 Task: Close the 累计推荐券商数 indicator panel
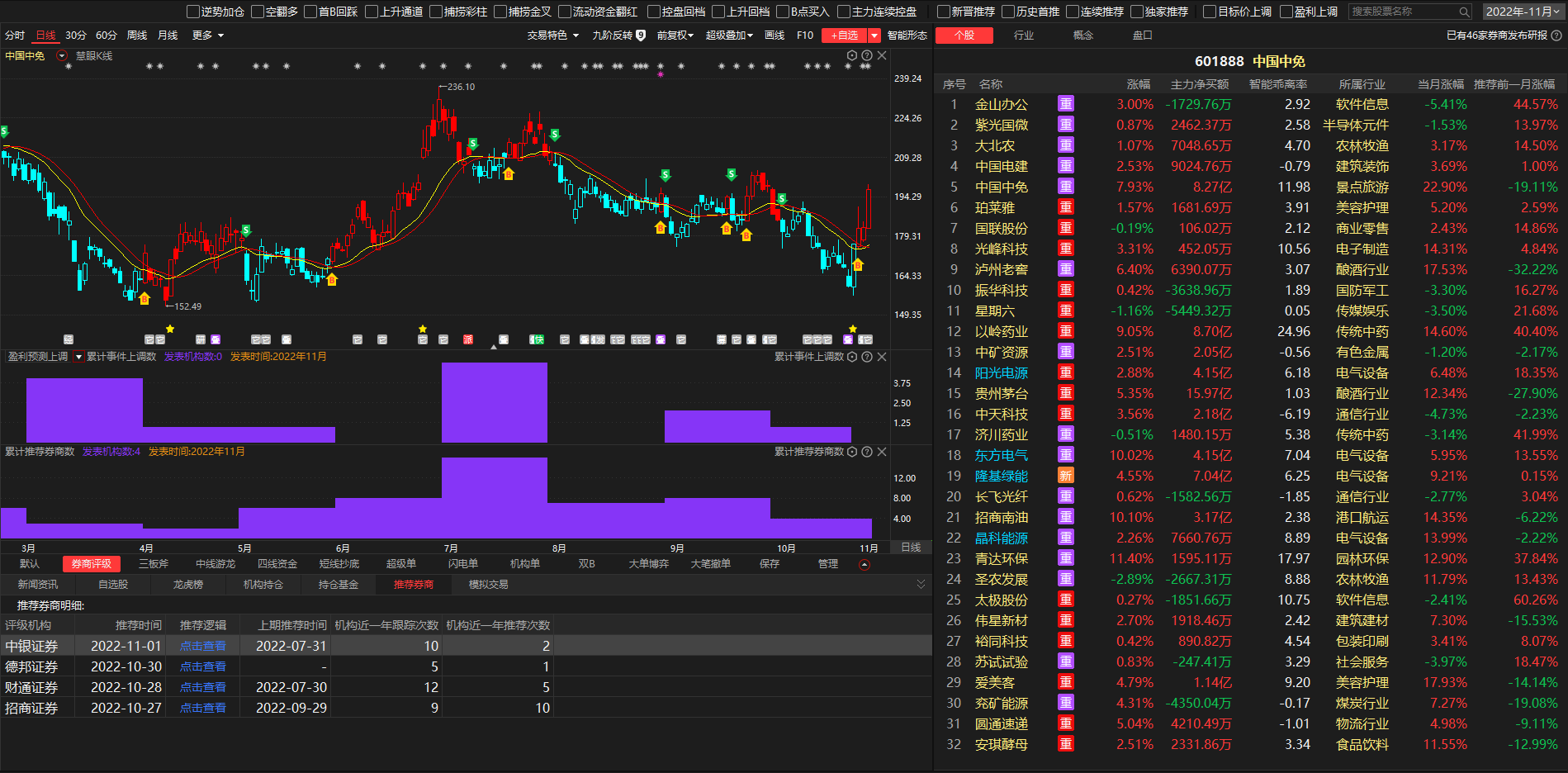coord(882,452)
